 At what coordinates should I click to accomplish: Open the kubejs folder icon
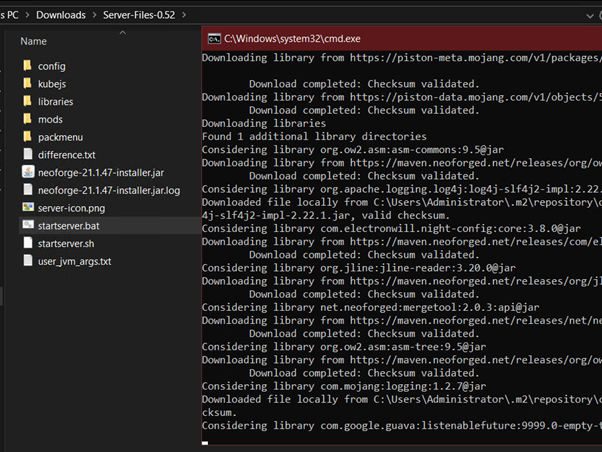[x=27, y=83]
